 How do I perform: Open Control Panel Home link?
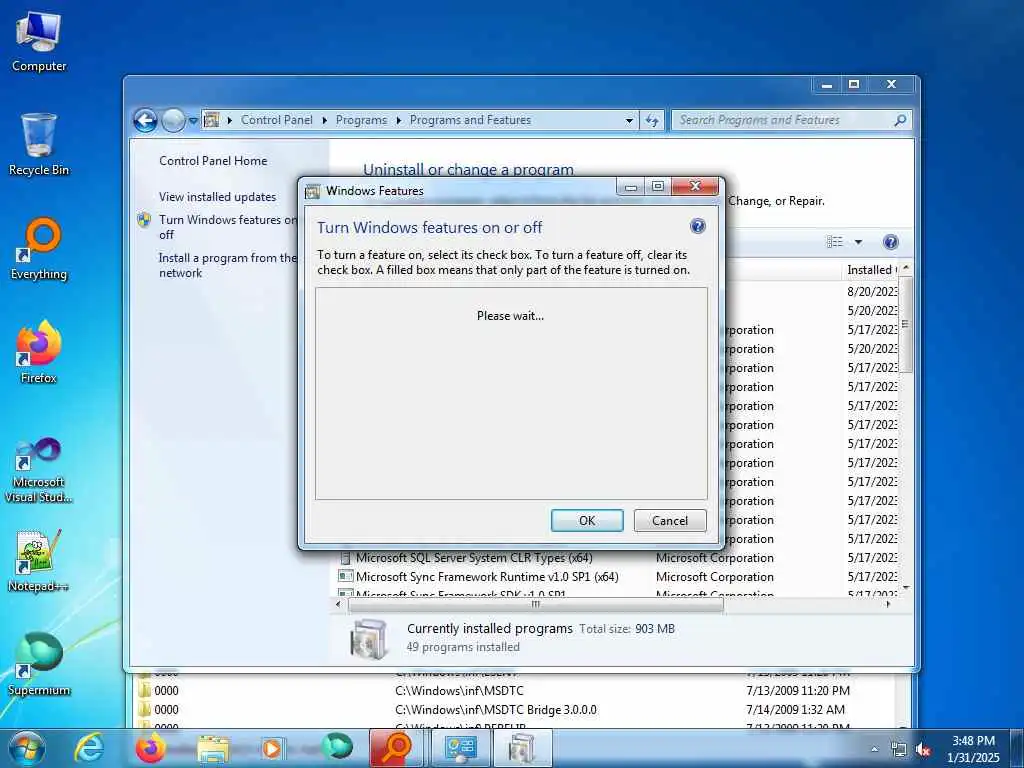pos(213,161)
